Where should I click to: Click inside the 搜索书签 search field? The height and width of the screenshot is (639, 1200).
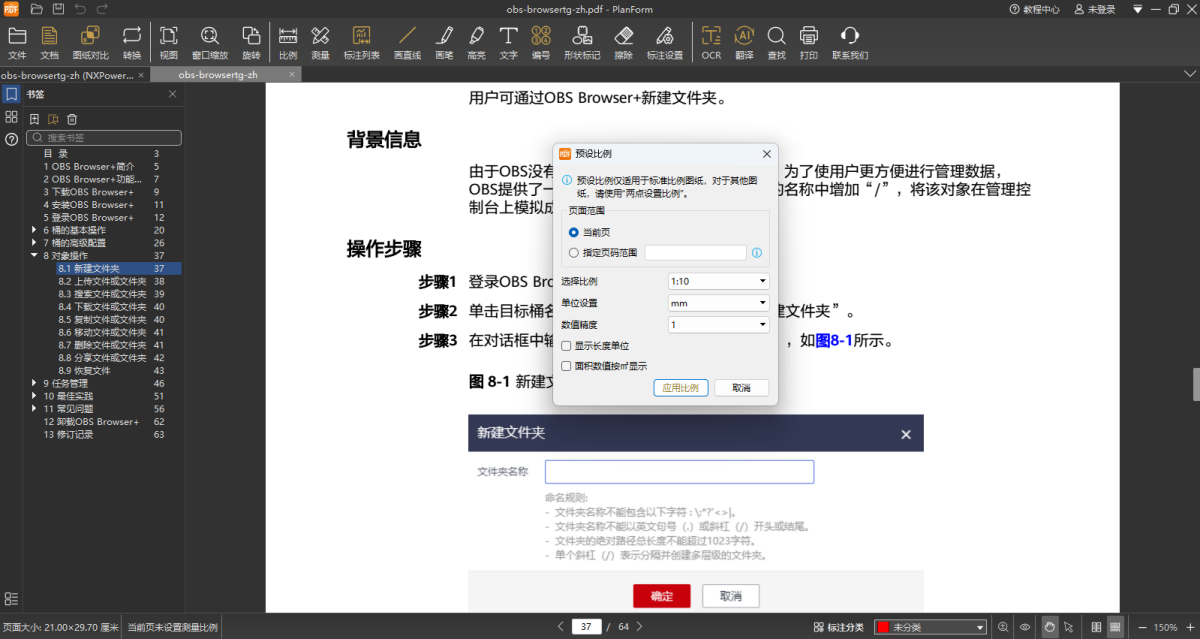tap(104, 137)
